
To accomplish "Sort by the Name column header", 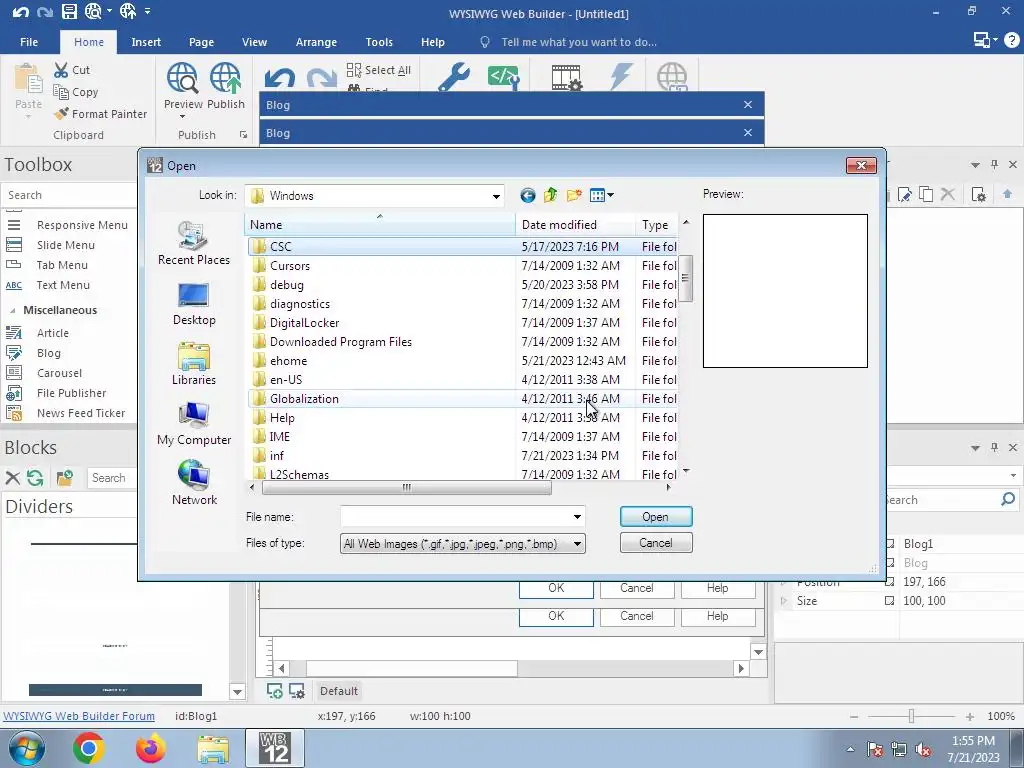I will coord(380,225).
